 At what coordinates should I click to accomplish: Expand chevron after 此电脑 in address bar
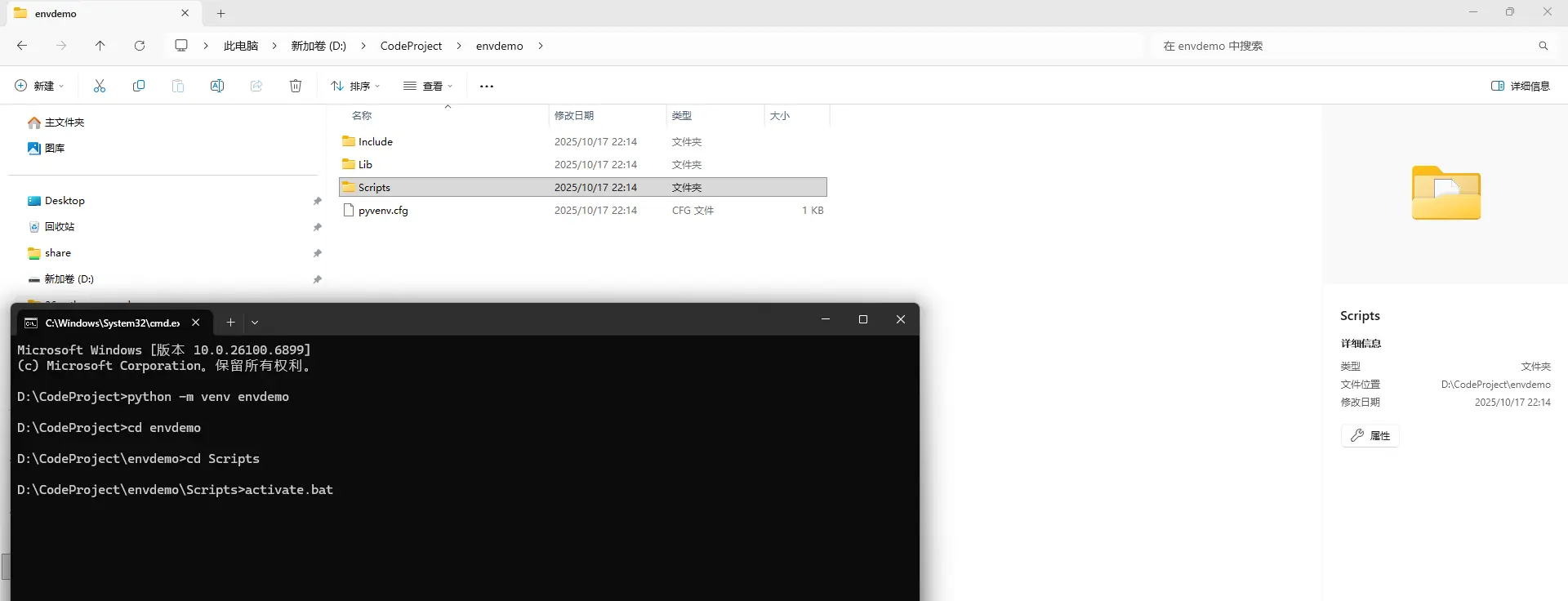click(274, 46)
